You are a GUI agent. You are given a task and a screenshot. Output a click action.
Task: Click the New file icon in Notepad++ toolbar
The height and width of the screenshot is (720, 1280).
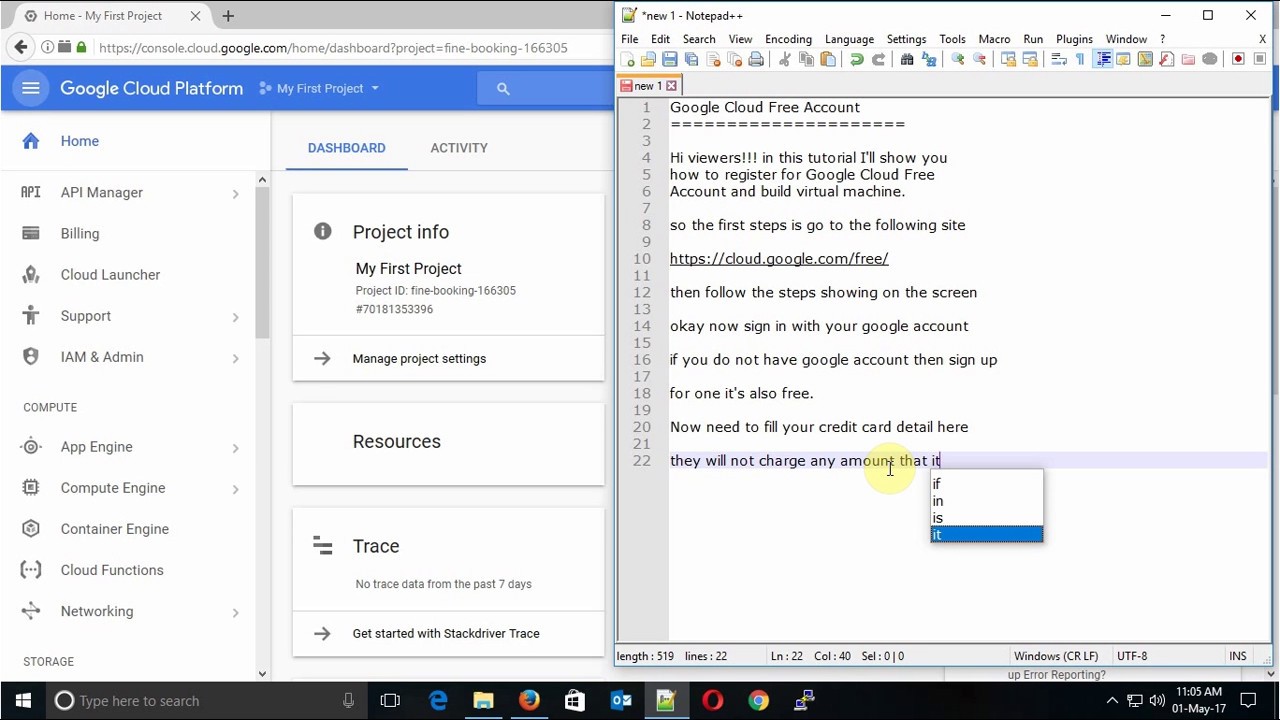(x=628, y=60)
